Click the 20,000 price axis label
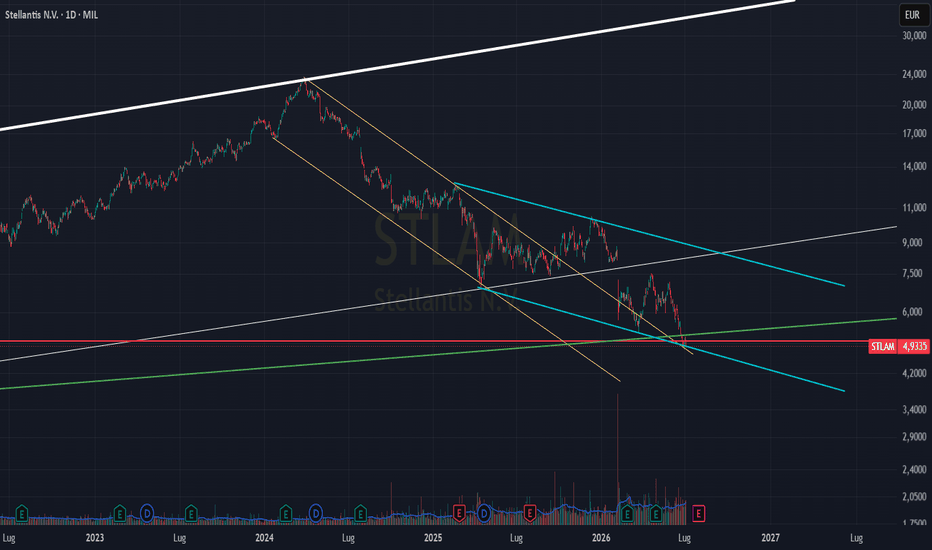The width and height of the screenshot is (932, 550). [x=914, y=105]
